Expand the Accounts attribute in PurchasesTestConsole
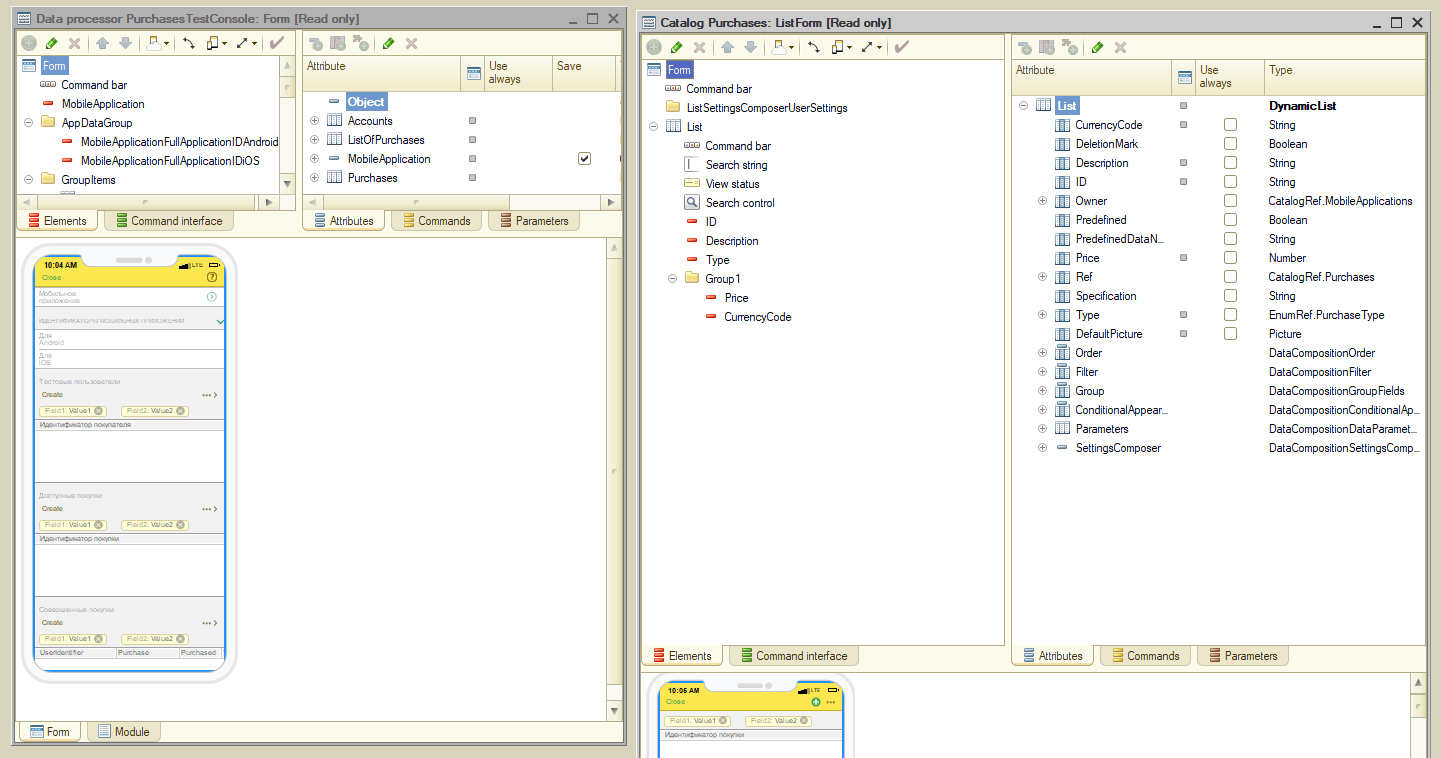This screenshot has width=1441, height=758. tap(314, 121)
